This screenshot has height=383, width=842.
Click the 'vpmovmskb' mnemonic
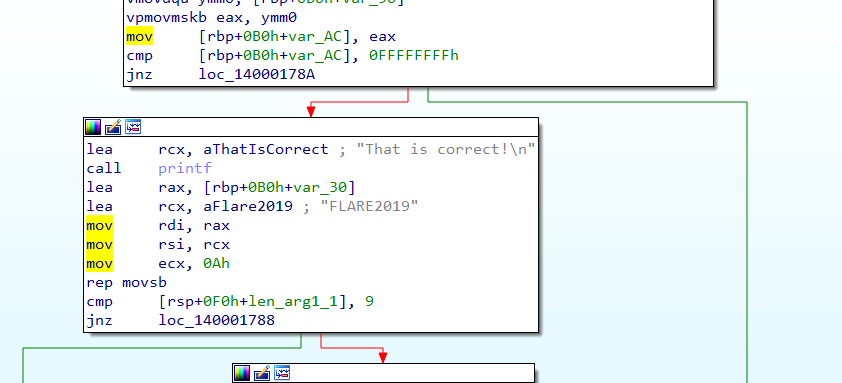[x=166, y=18]
